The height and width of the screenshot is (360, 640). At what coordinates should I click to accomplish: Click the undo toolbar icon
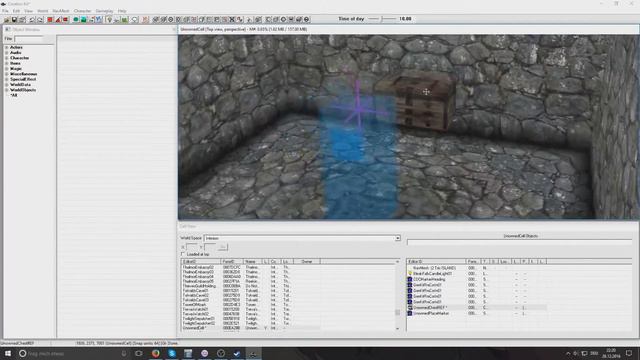(x=32, y=19)
